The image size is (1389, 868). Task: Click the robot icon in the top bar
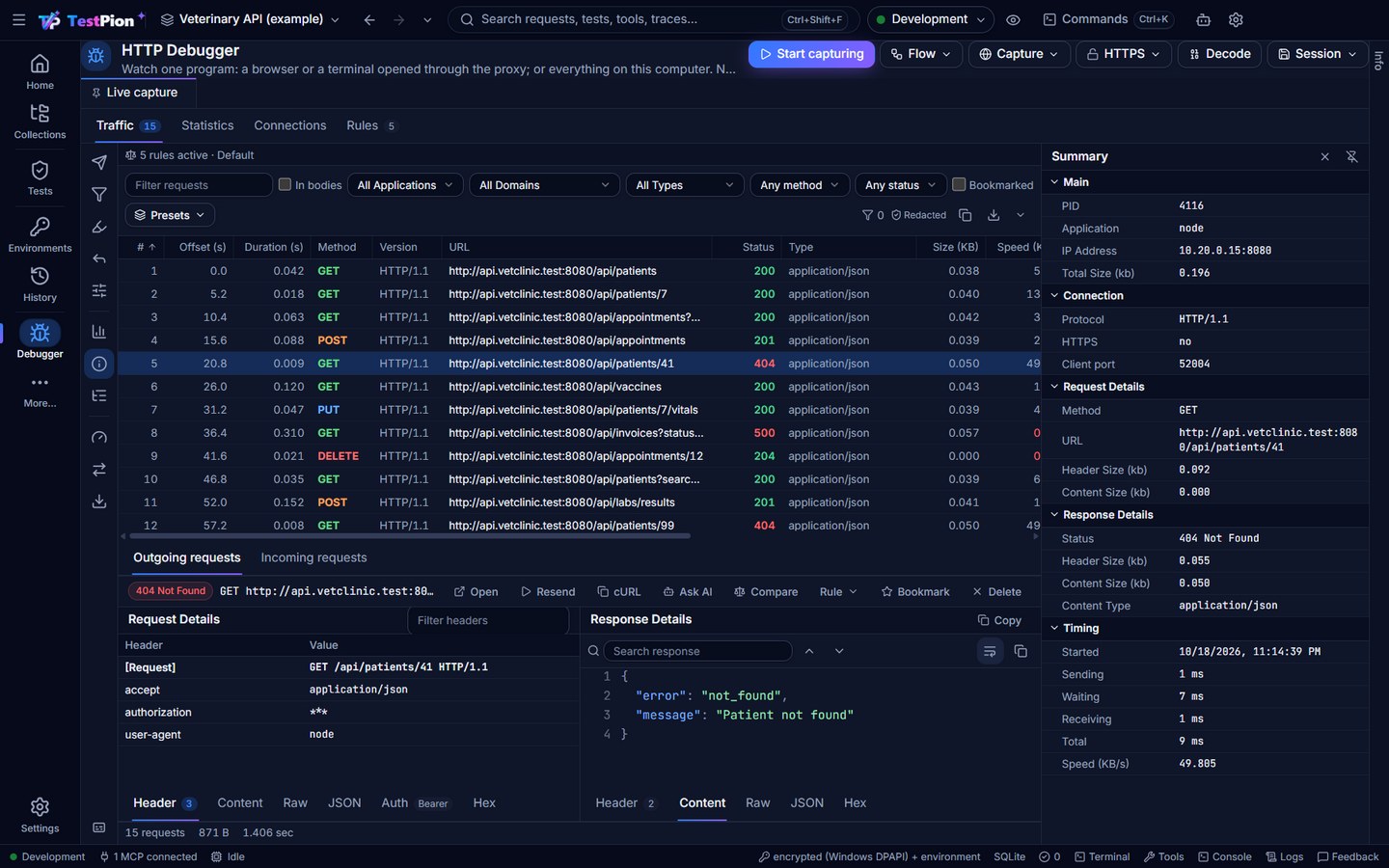click(x=1203, y=19)
